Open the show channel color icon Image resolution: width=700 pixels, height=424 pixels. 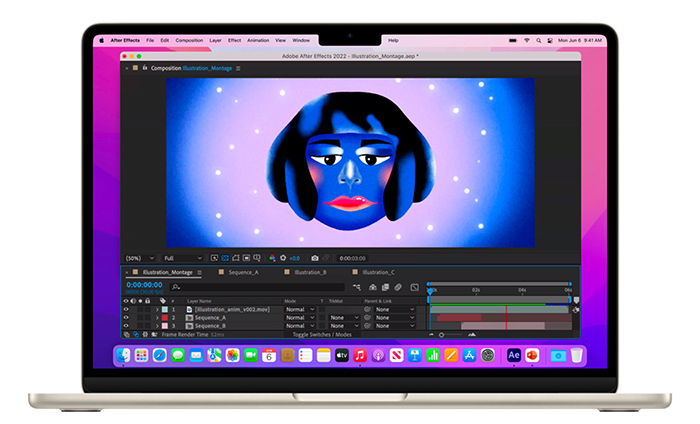[x=272, y=258]
